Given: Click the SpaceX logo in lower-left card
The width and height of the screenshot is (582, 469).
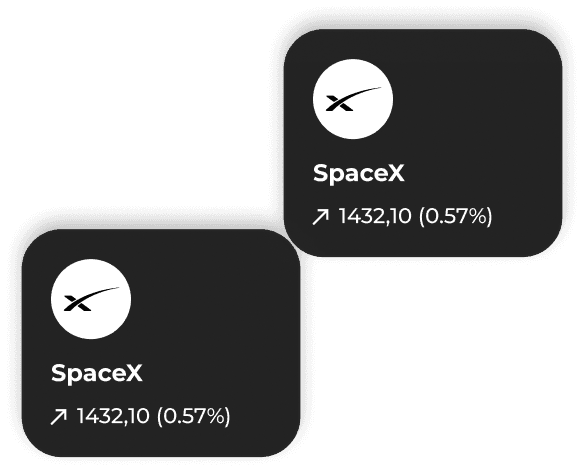Looking at the screenshot, I should 91,299.
